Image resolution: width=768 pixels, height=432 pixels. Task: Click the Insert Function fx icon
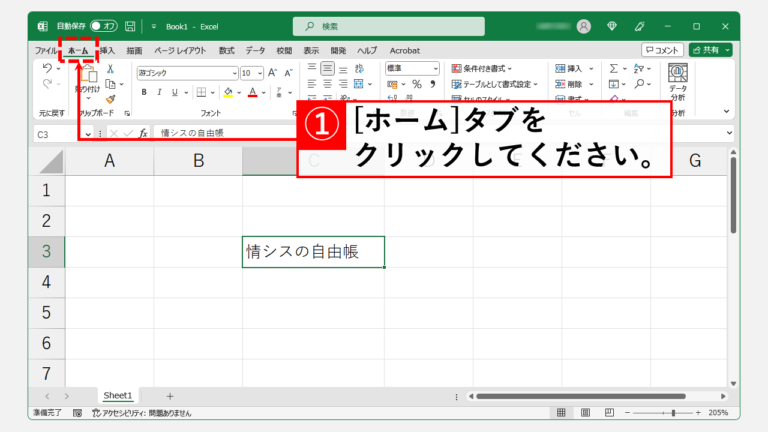(x=143, y=133)
